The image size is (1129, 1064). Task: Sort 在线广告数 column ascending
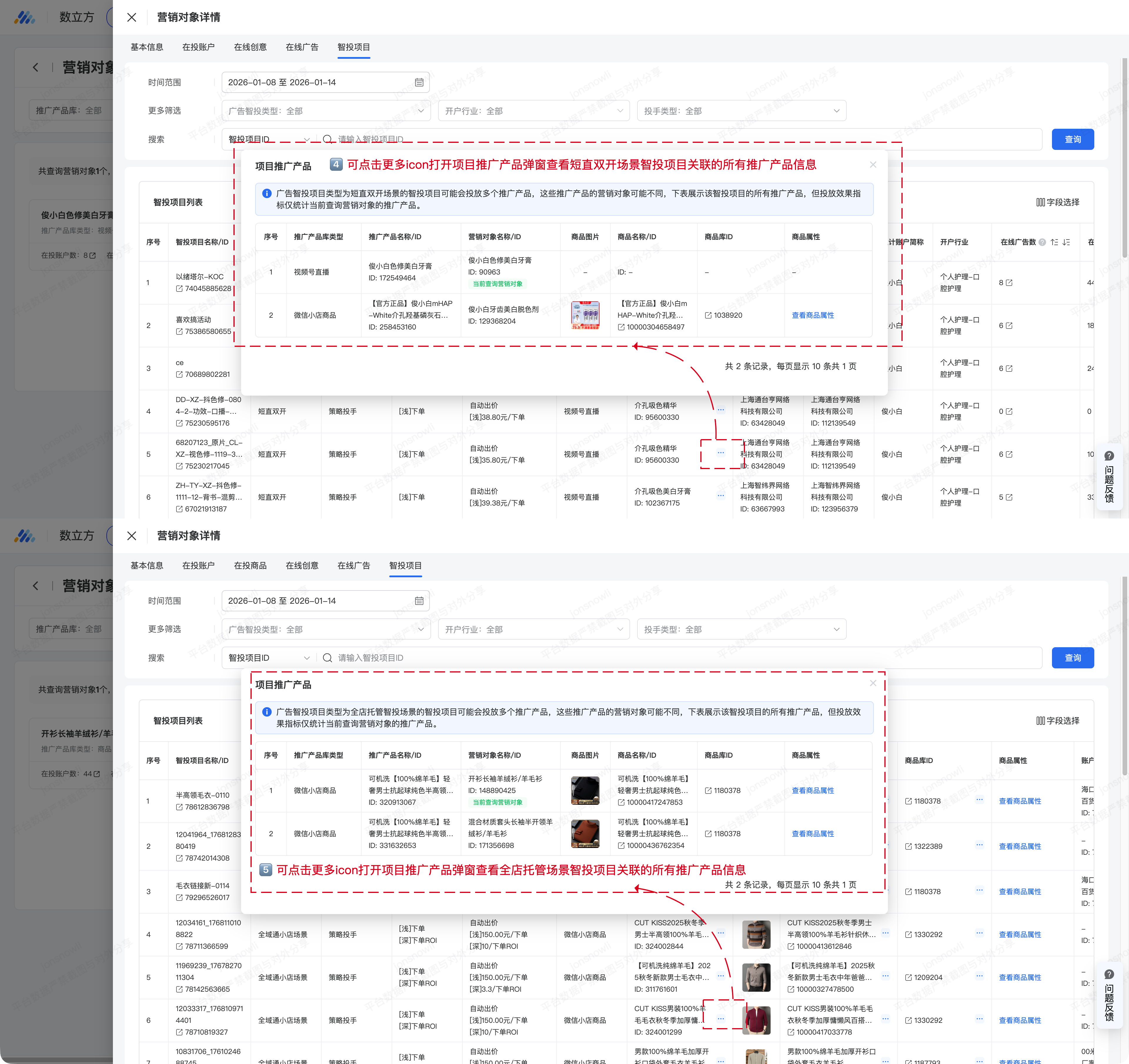click(1054, 242)
